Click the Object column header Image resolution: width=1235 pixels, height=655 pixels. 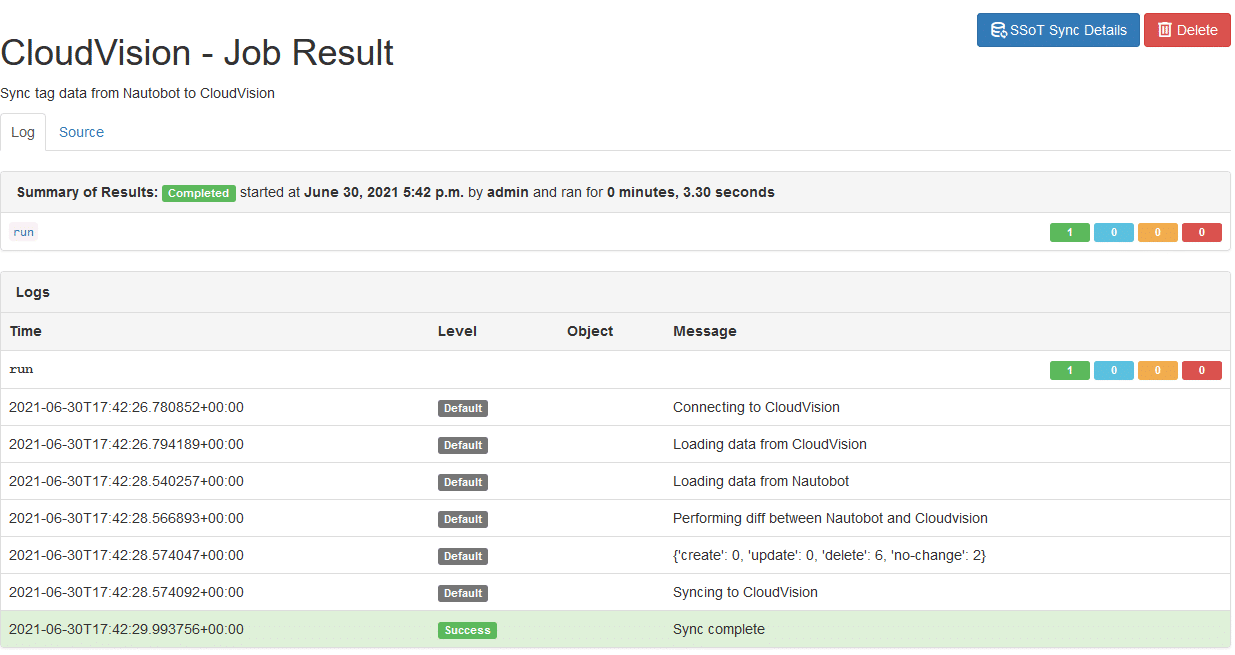pyautogui.click(x=590, y=331)
